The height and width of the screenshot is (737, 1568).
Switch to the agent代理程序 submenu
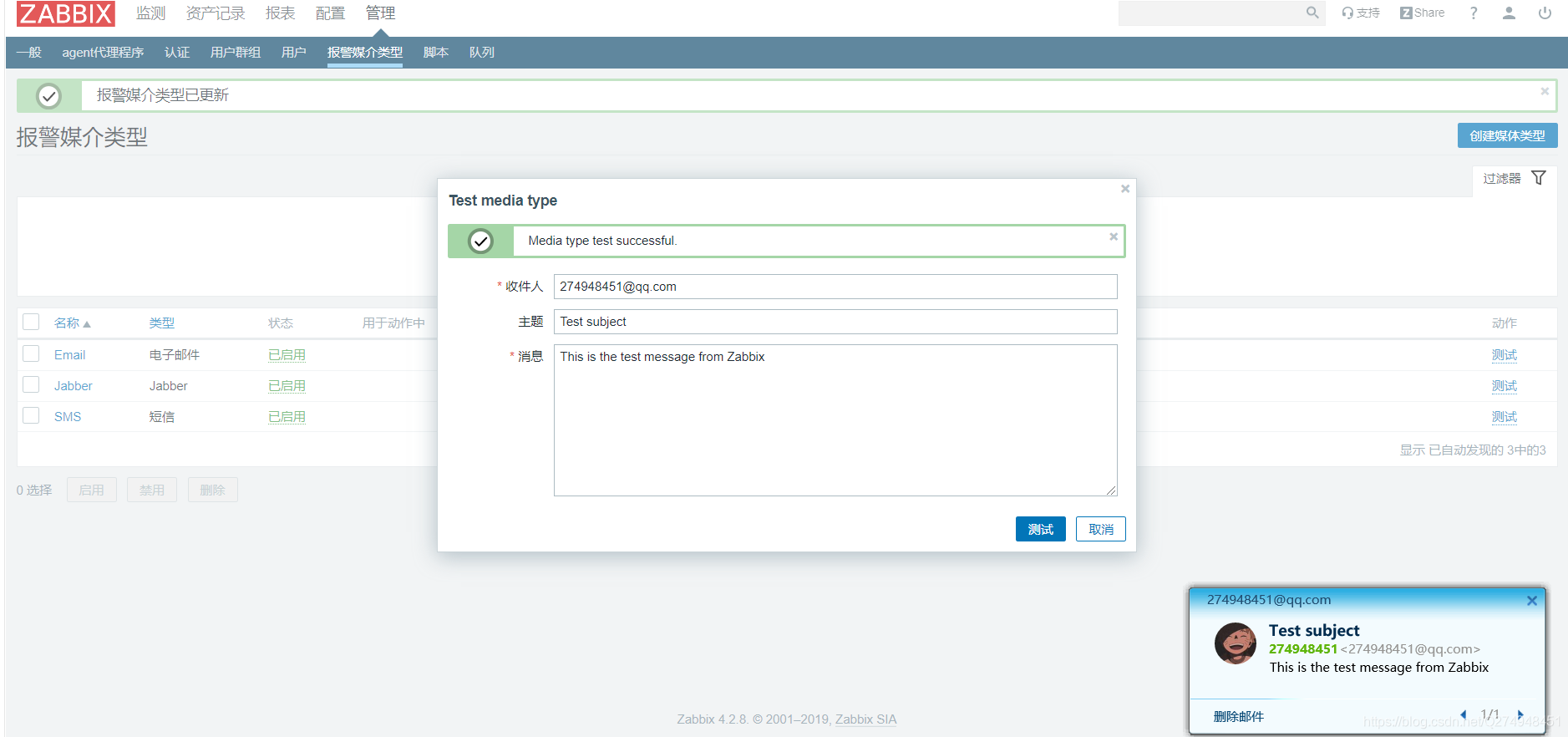(103, 53)
